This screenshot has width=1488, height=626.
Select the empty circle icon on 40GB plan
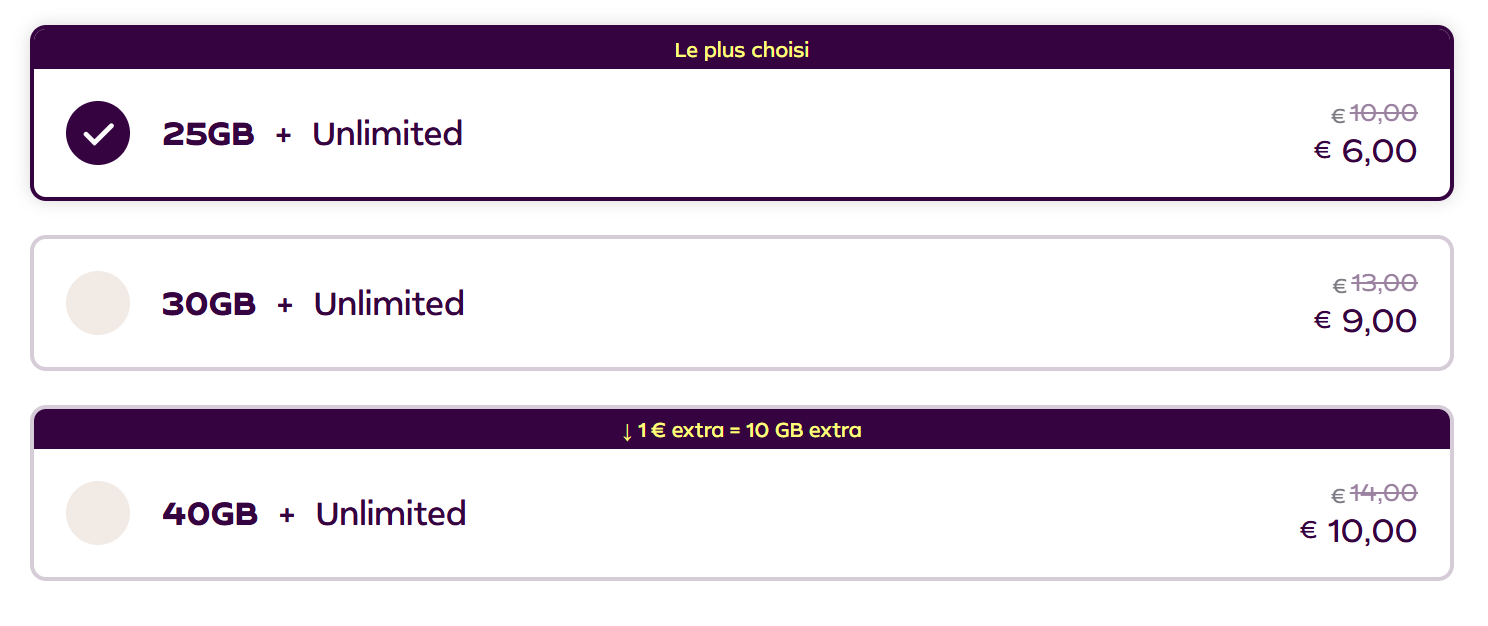pos(97,513)
